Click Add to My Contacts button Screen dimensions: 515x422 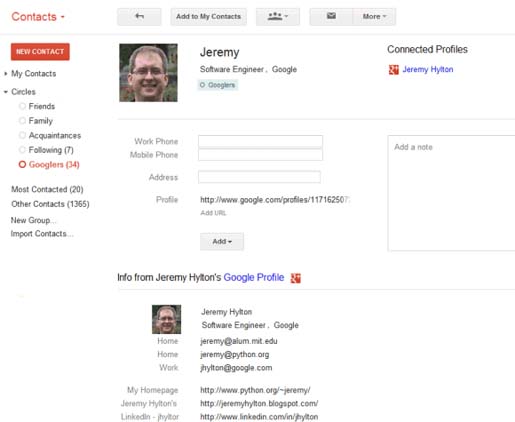click(208, 17)
